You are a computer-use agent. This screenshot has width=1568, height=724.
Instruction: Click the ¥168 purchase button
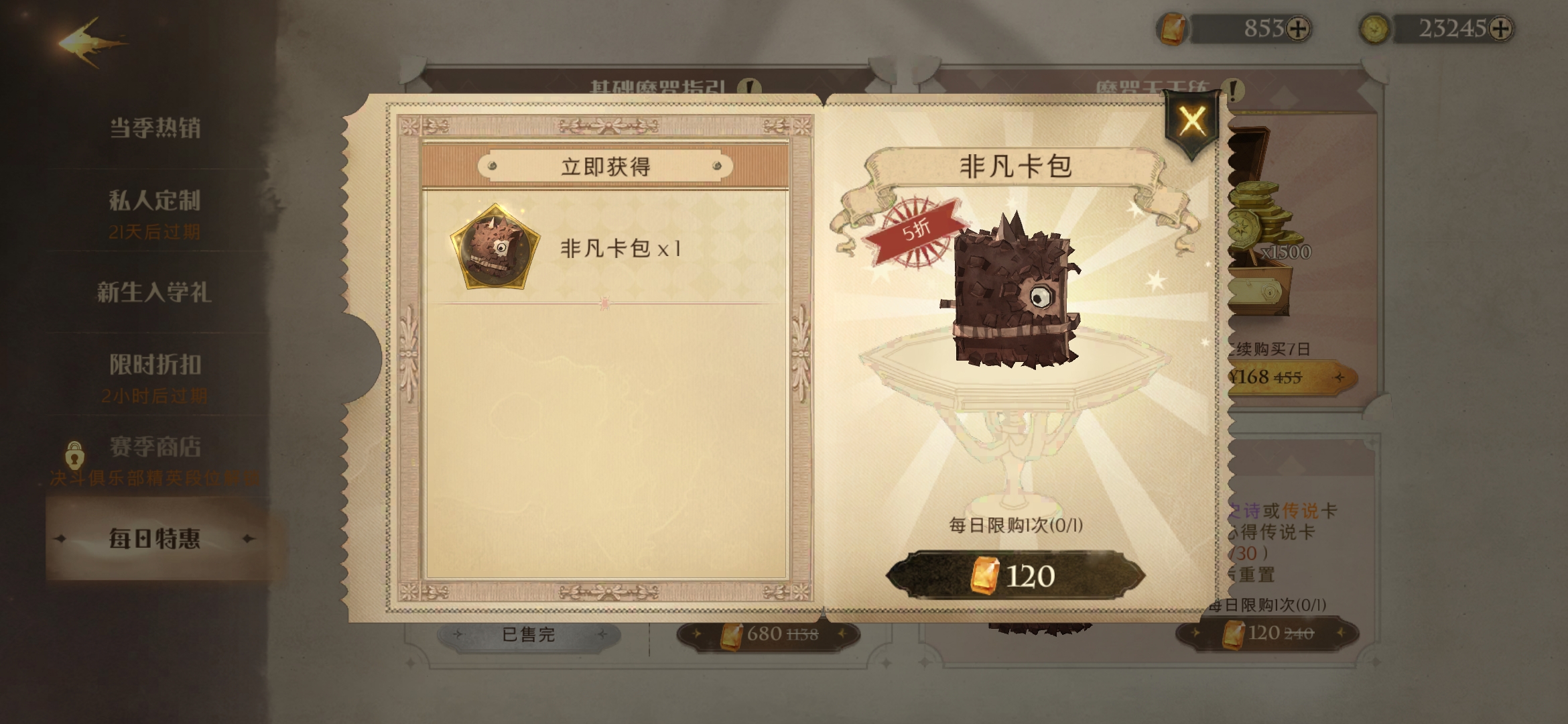pos(1290,377)
